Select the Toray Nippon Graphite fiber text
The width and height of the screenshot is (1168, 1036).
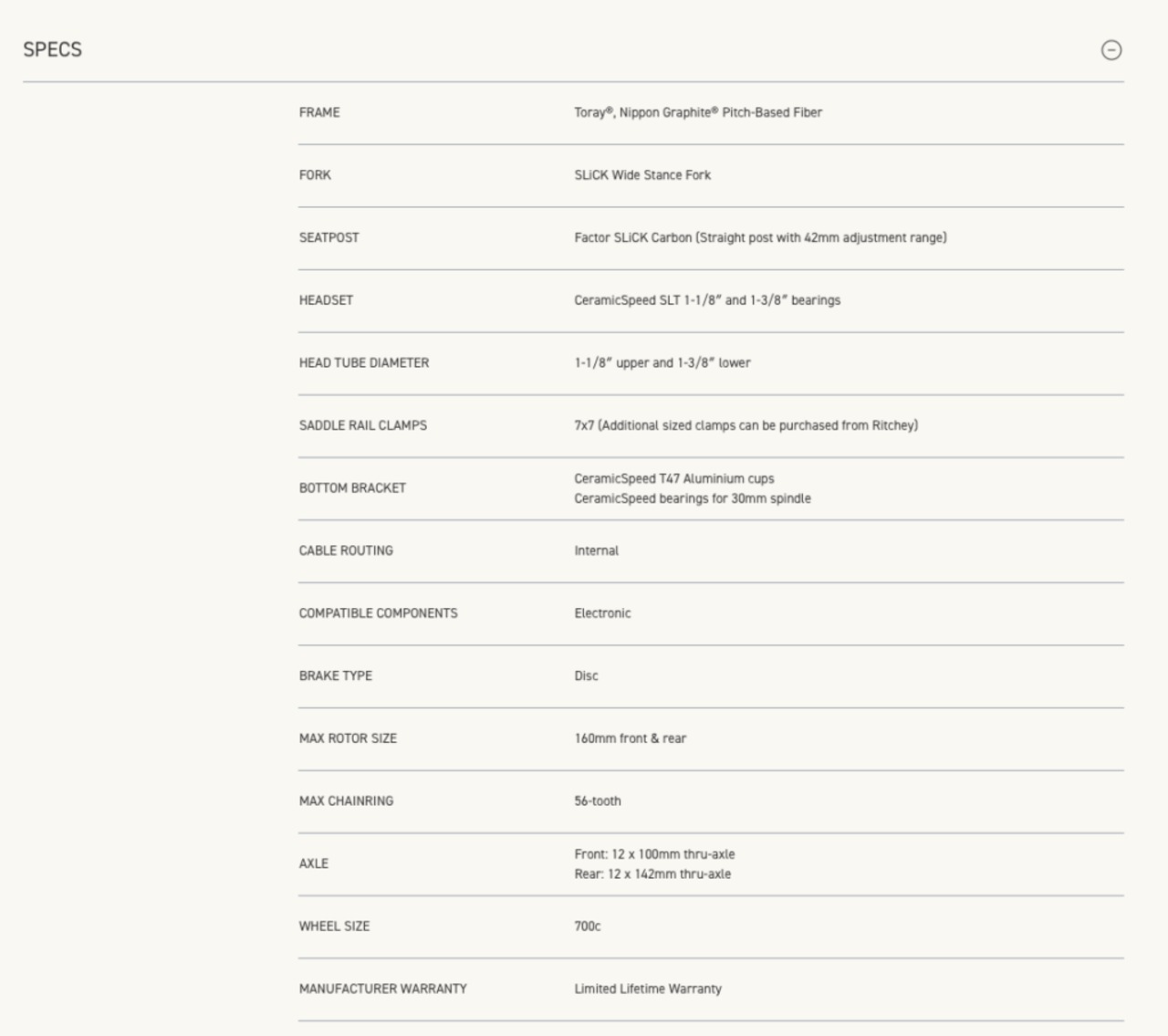click(x=698, y=112)
